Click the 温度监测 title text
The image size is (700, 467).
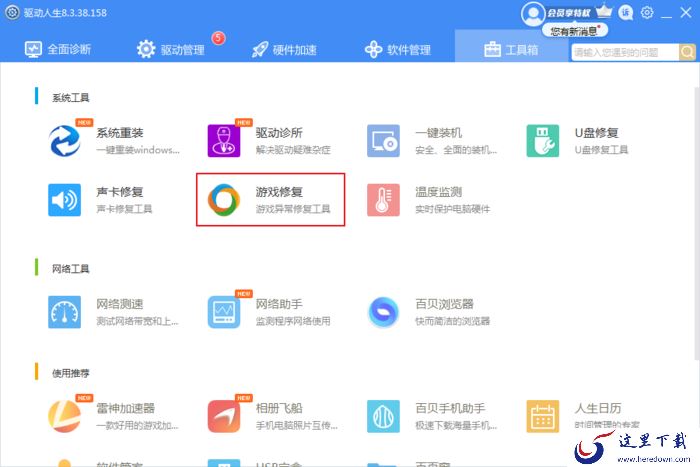pos(438,192)
